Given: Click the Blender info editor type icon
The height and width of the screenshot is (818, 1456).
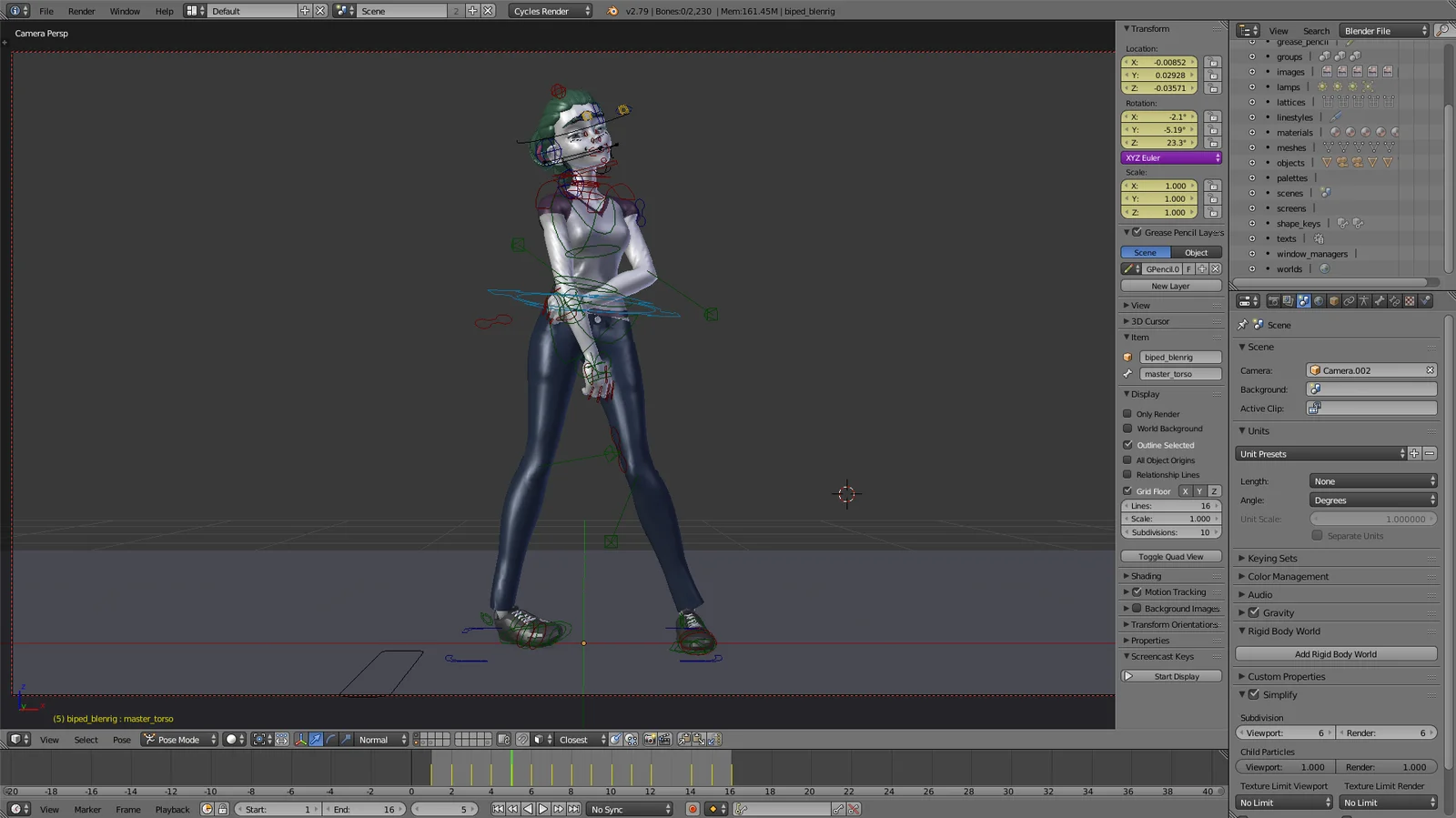Looking at the screenshot, I should (x=15, y=11).
